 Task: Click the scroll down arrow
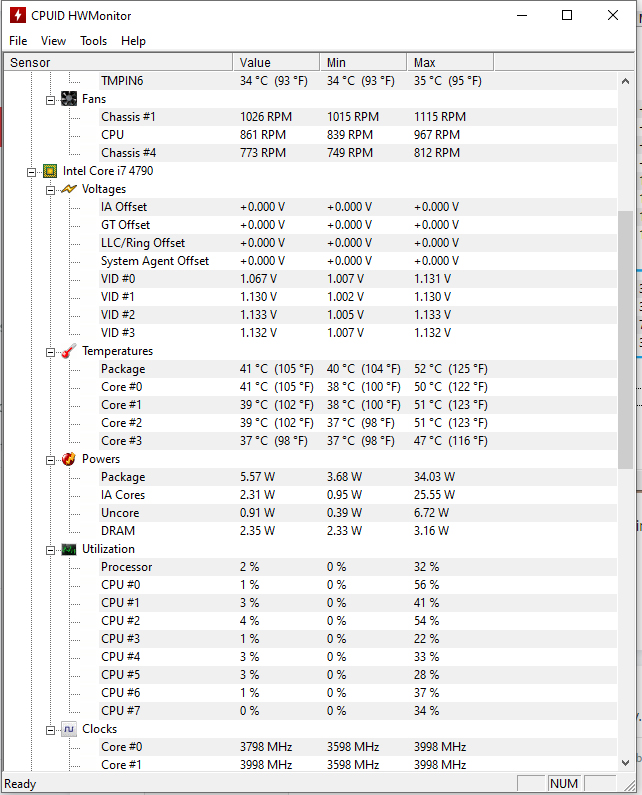pyautogui.click(x=625, y=763)
